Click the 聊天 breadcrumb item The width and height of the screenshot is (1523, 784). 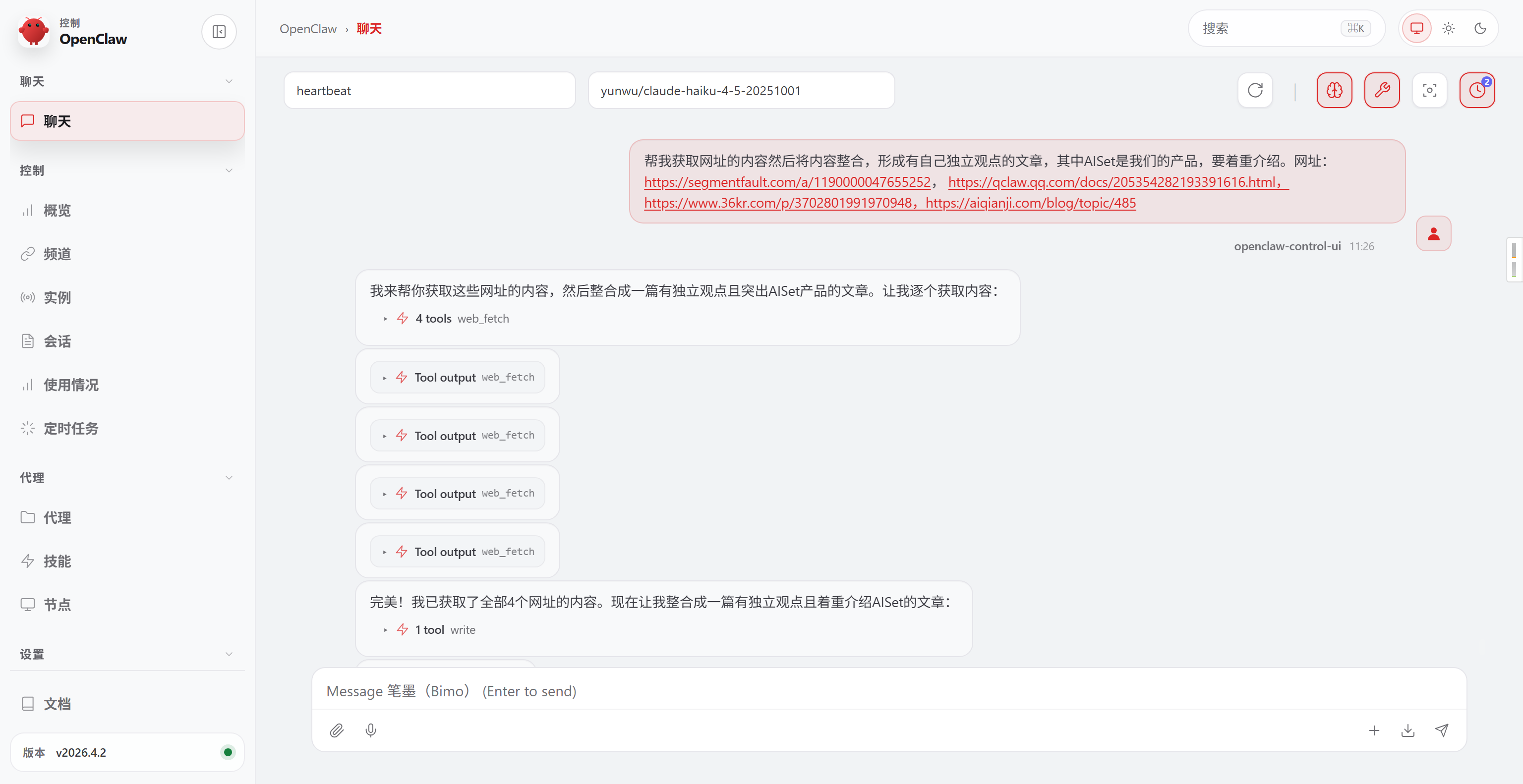[369, 28]
